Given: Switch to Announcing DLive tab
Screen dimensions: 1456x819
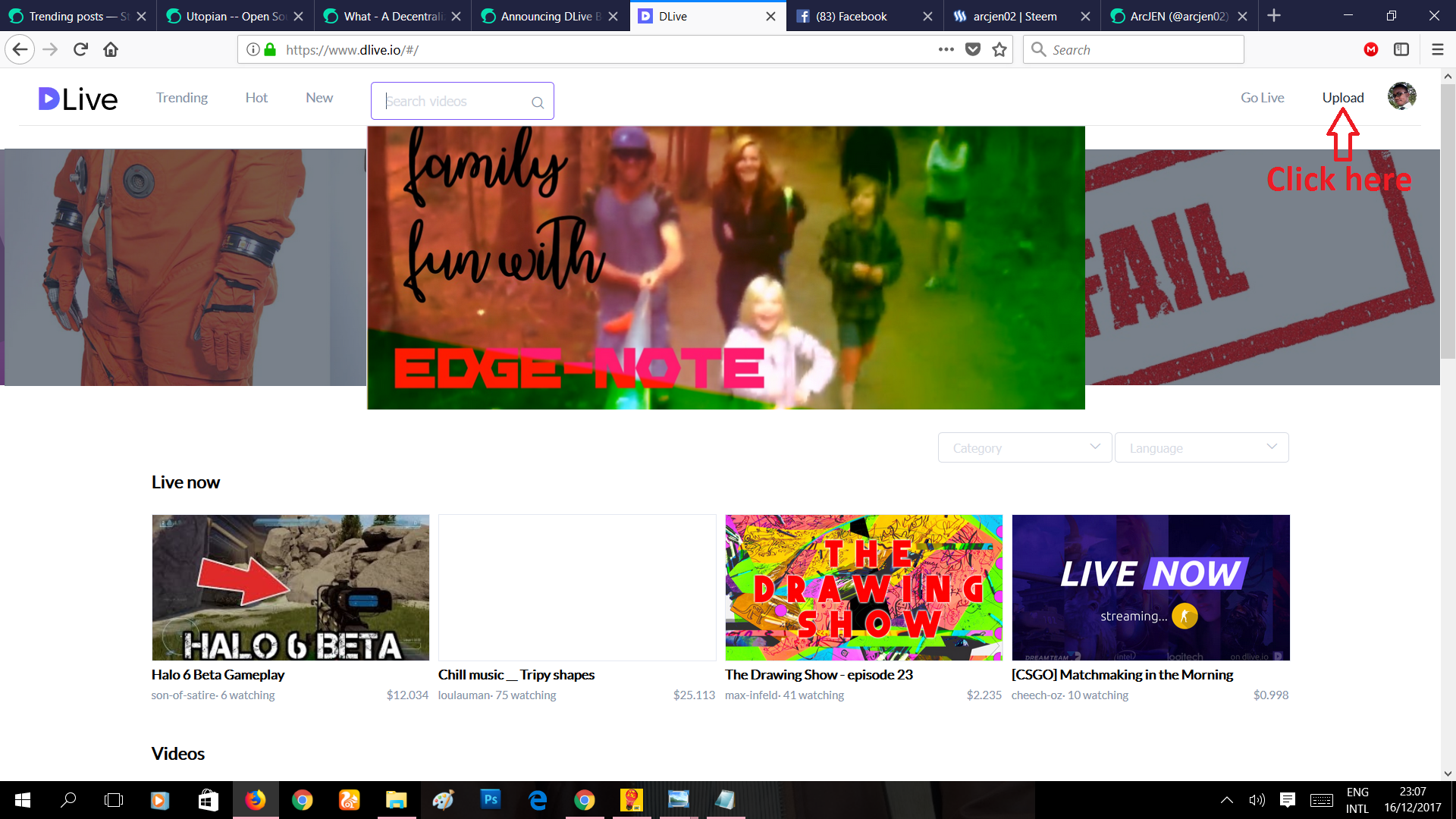Looking at the screenshot, I should point(551,16).
